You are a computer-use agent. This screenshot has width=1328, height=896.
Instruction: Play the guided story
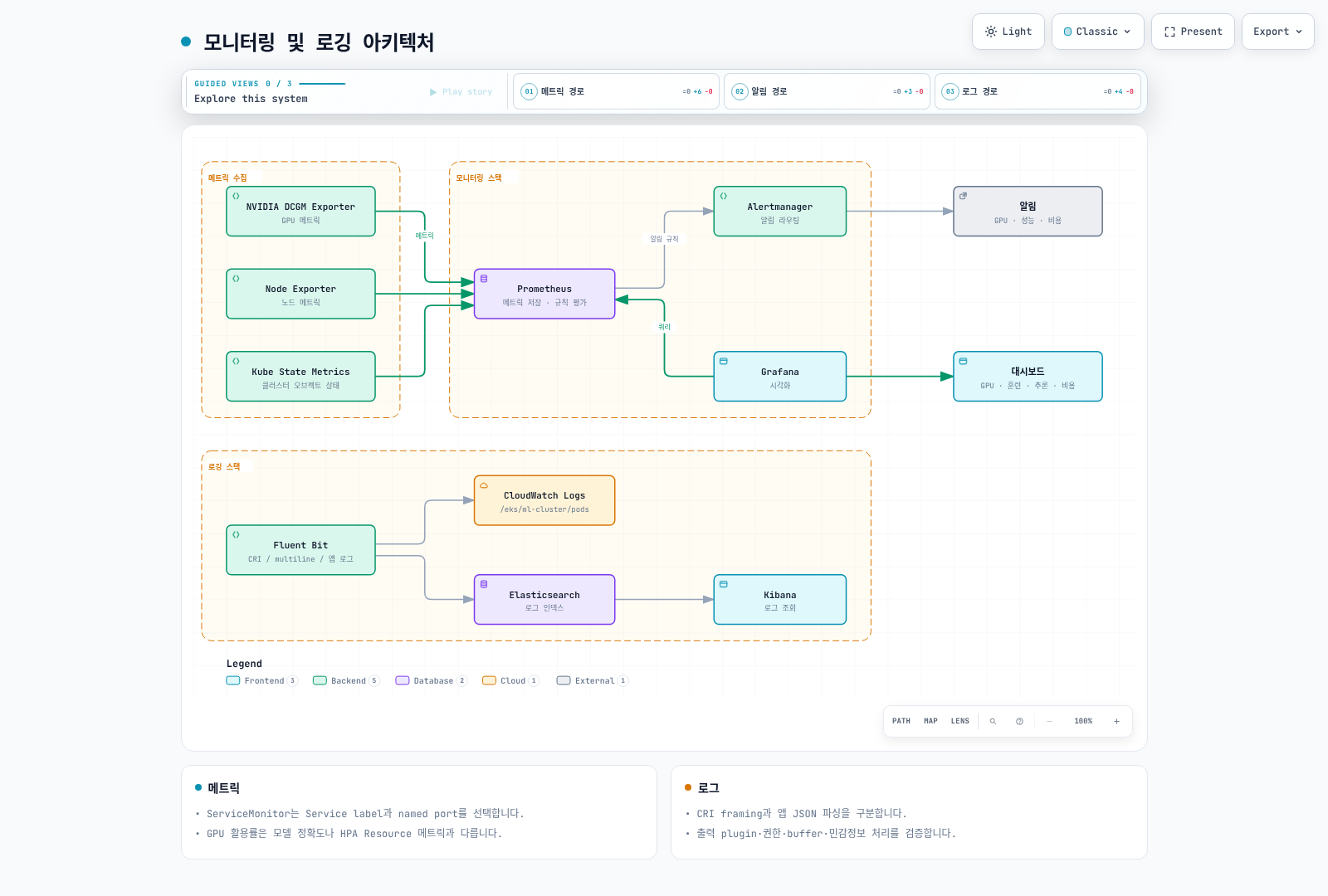461,92
